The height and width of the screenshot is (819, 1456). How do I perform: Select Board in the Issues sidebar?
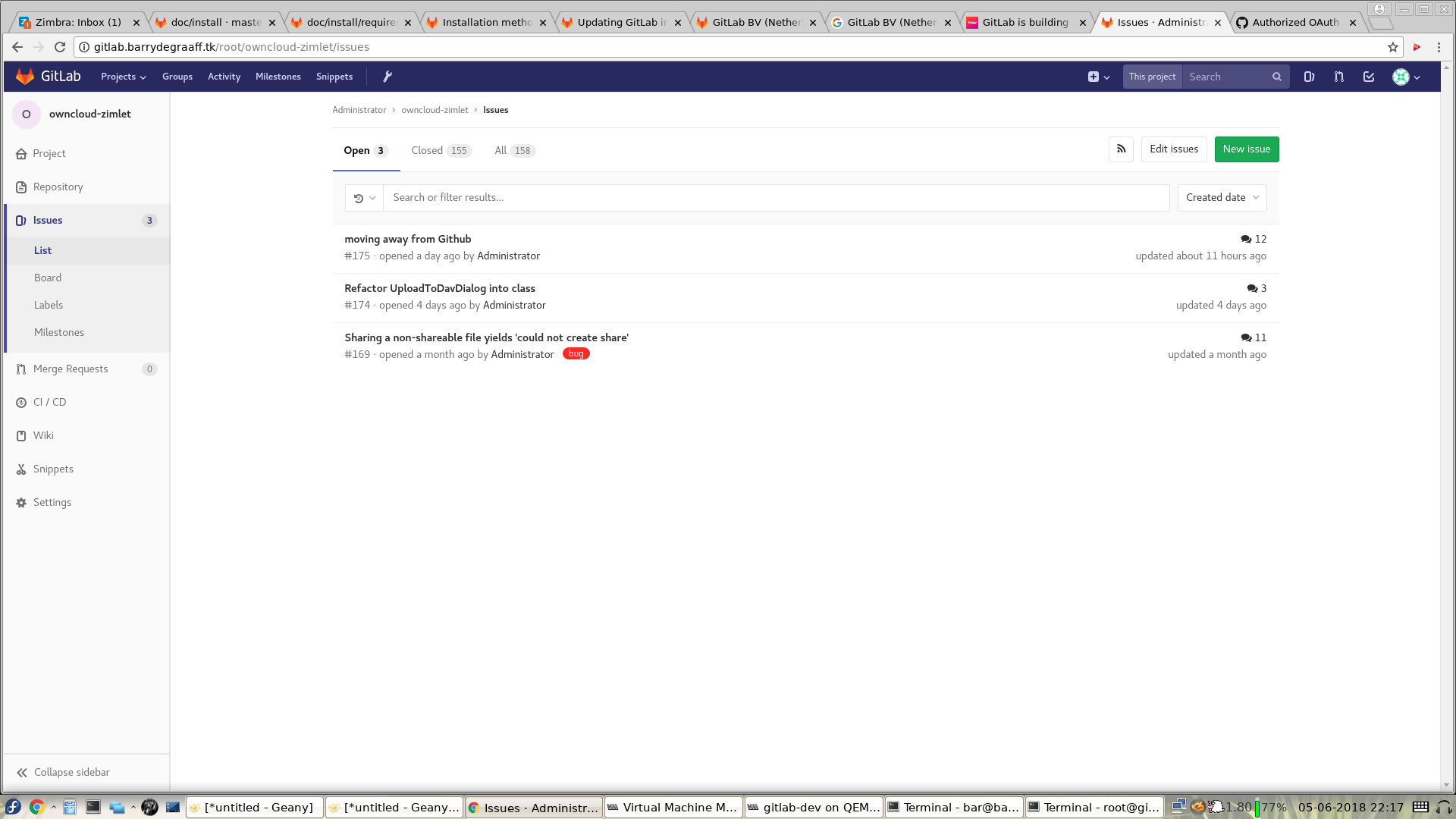pos(48,278)
